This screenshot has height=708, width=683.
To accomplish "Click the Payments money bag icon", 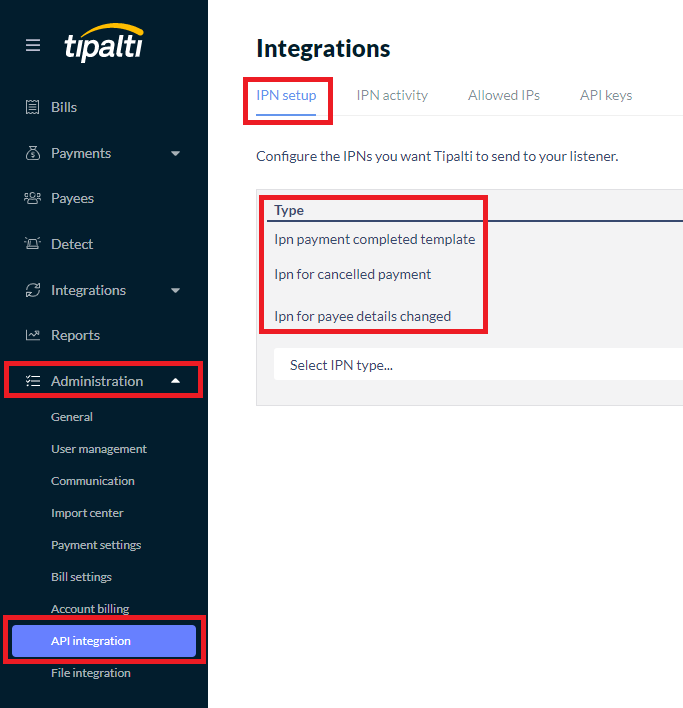I will coord(32,153).
